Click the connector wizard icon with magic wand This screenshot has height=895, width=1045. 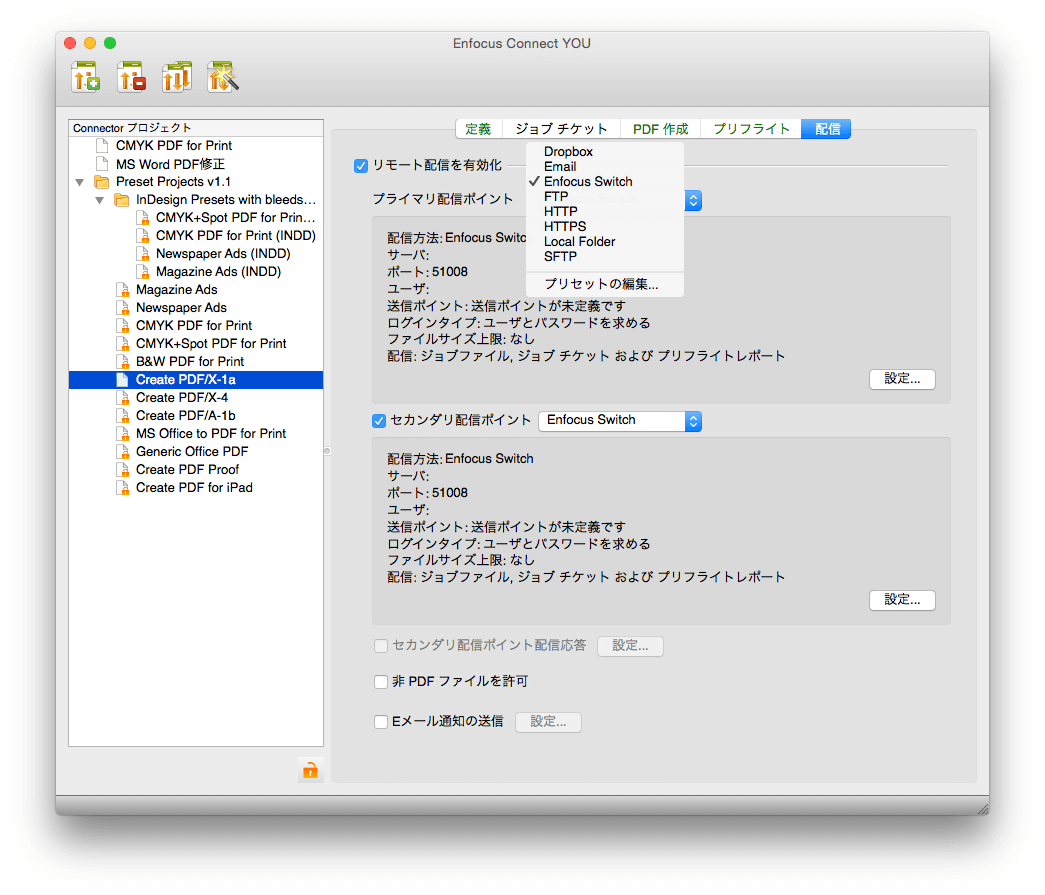click(x=223, y=77)
